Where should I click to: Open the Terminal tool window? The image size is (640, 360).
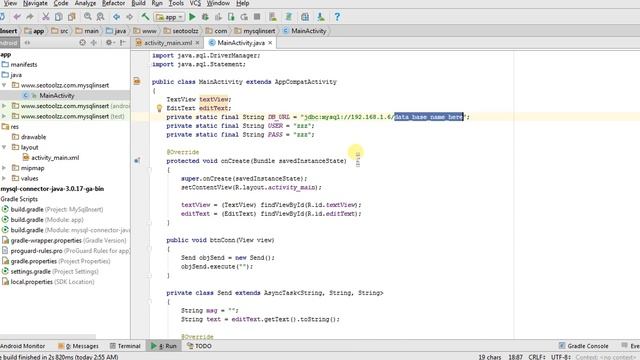[125, 346]
